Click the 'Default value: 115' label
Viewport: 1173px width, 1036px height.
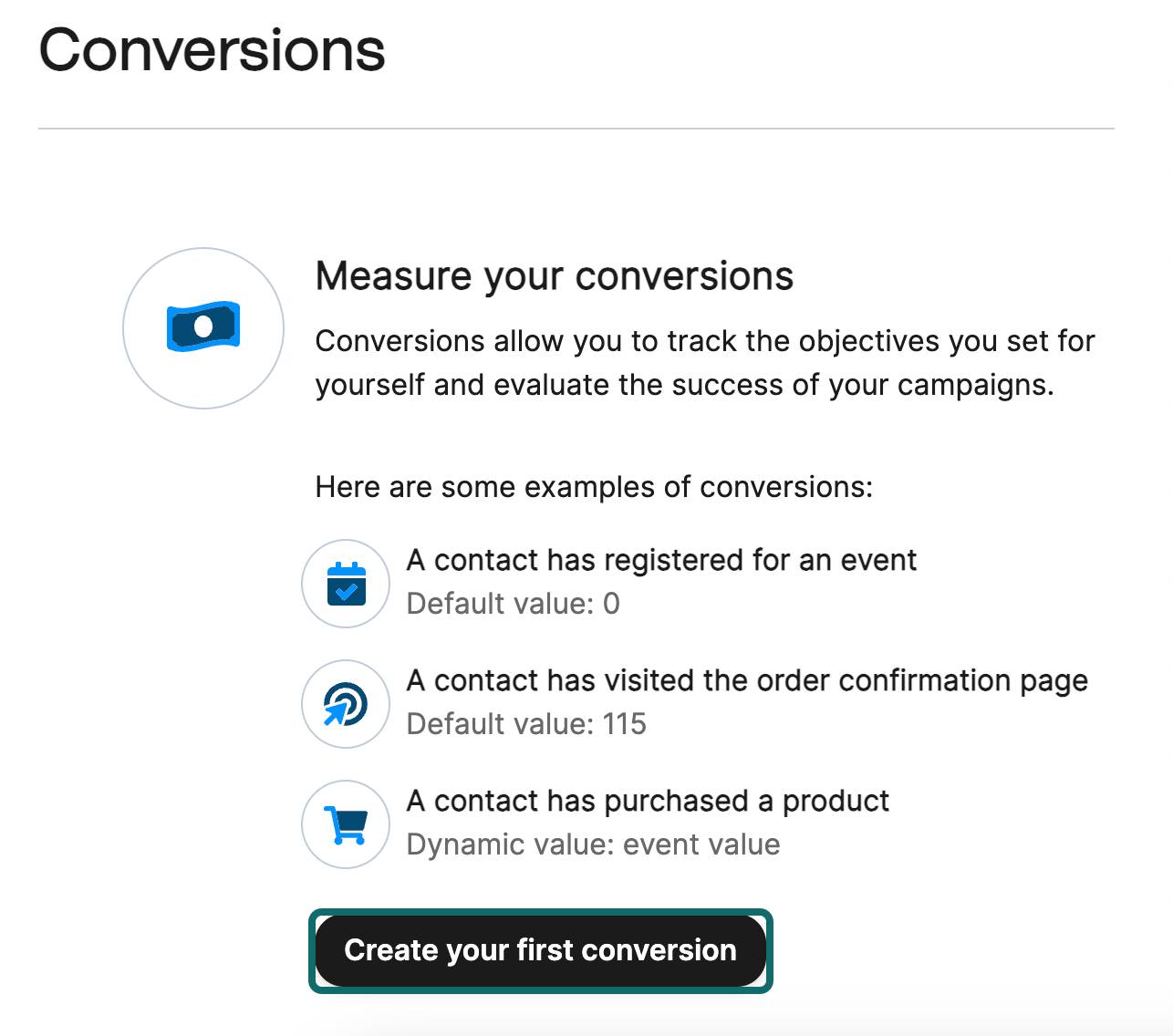coord(526,724)
